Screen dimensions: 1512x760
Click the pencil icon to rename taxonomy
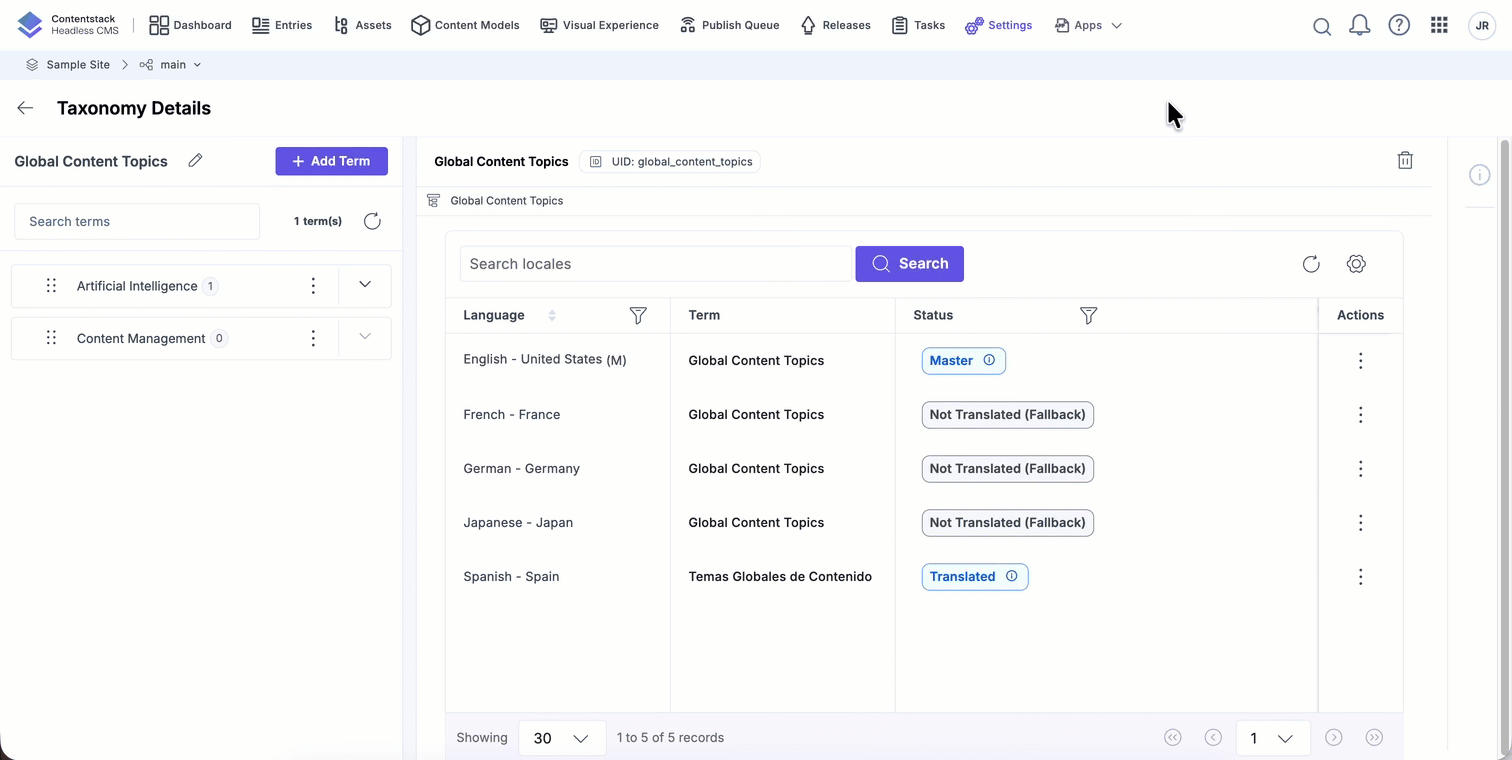coord(195,160)
